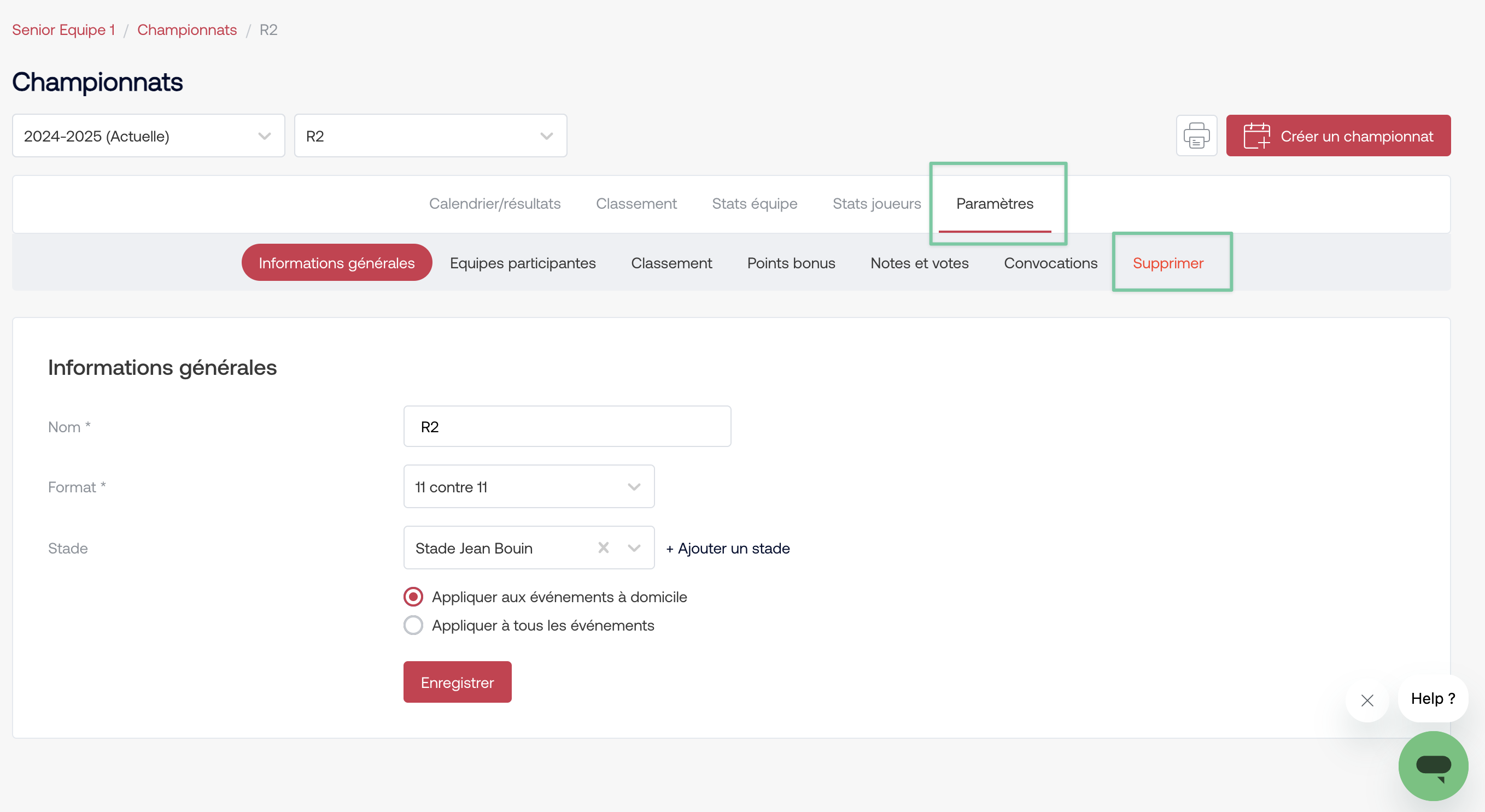Click the Nom * label
The image size is (1485, 812).
69,427
